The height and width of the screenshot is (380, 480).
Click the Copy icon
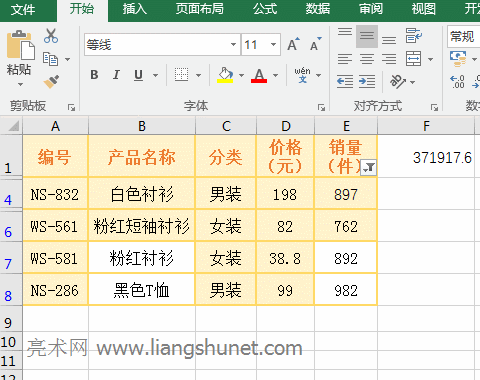point(50,59)
